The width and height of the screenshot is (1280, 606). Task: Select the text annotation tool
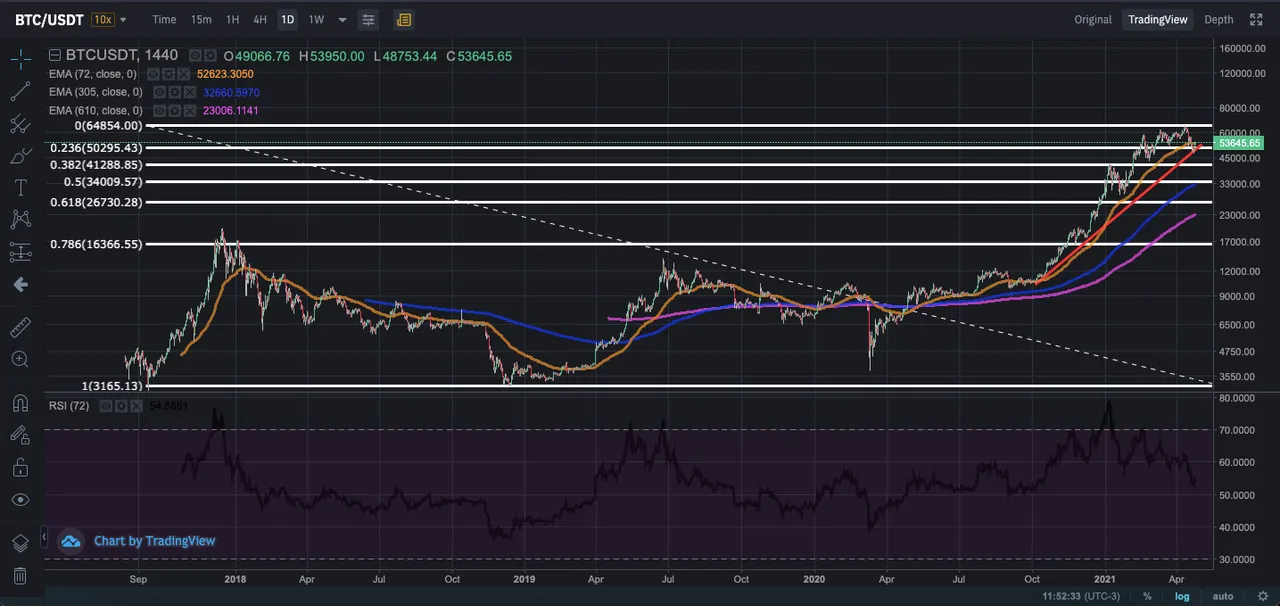tap(20, 188)
